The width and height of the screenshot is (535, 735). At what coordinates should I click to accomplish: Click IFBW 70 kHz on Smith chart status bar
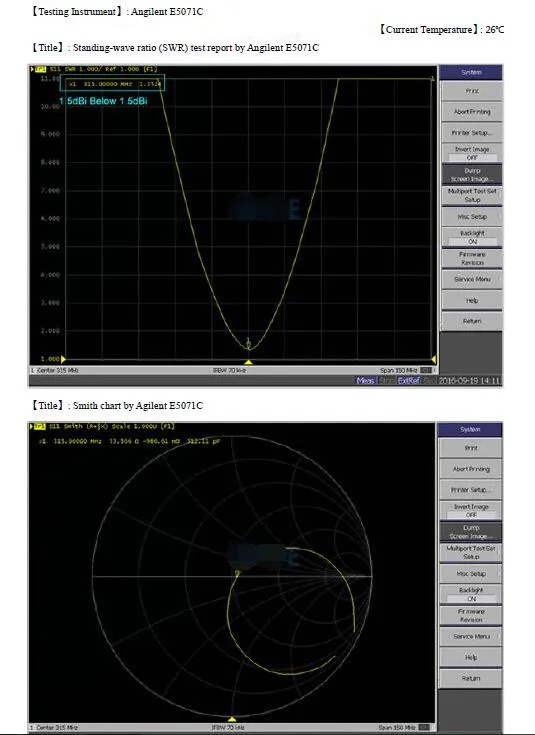pyautogui.click(x=228, y=728)
